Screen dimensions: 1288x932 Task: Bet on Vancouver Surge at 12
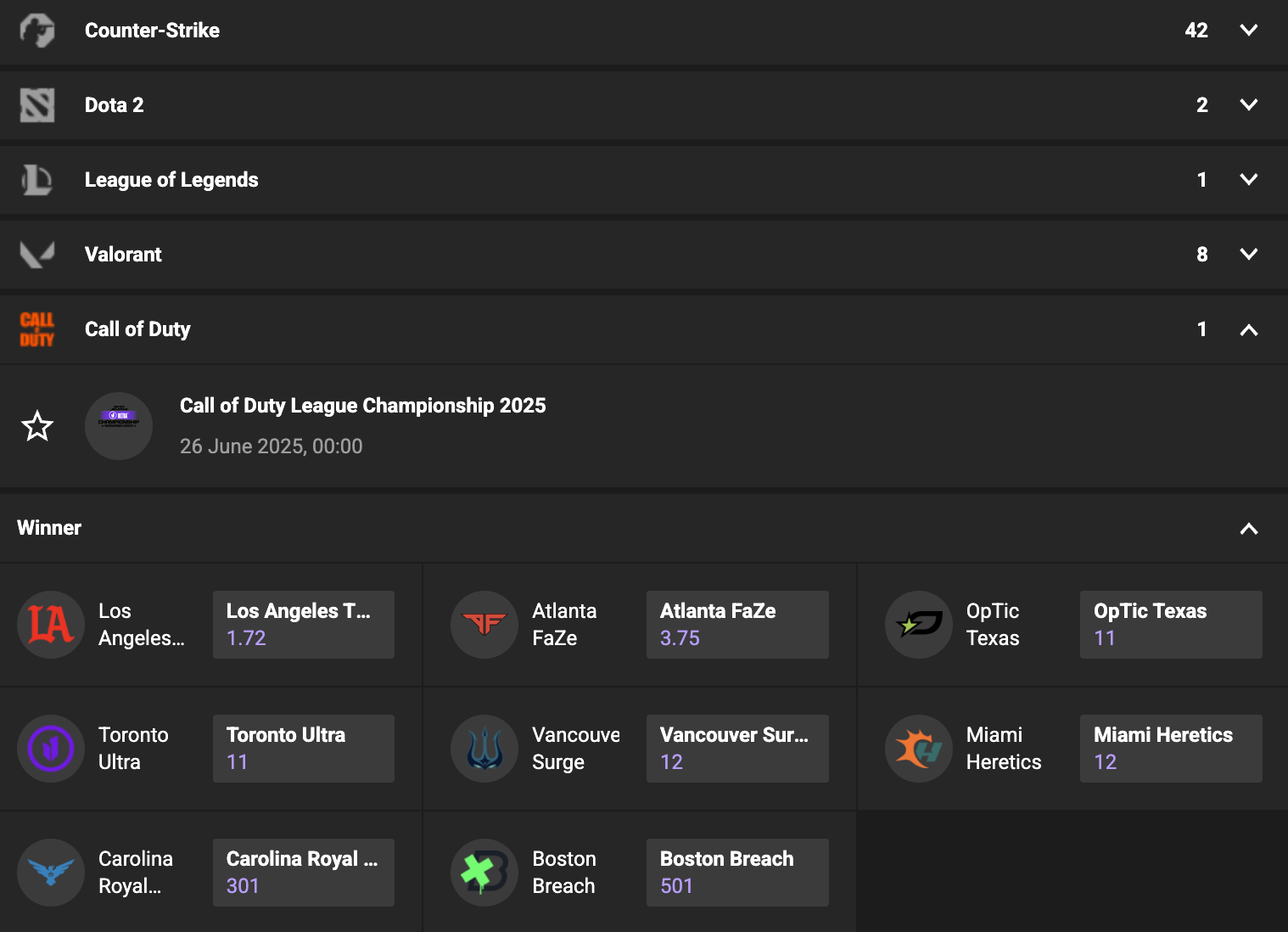coord(737,749)
